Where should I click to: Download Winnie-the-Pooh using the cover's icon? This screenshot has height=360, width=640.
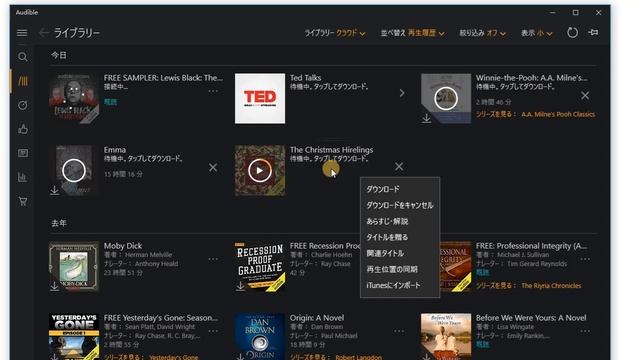tap(426, 118)
